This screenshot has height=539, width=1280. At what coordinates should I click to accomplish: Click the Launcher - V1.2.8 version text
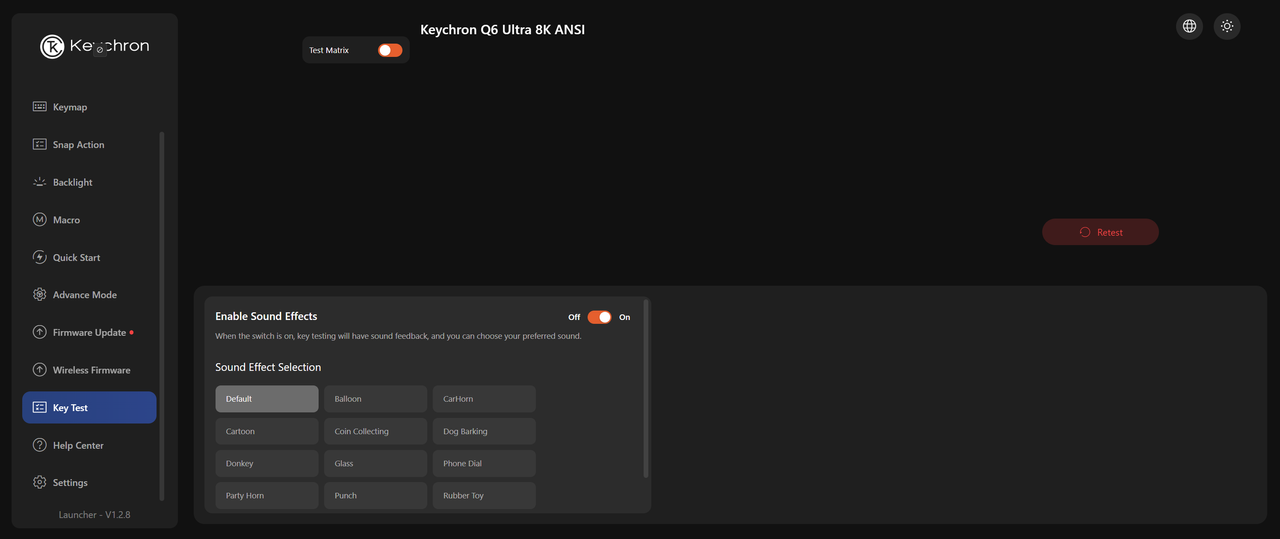[x=95, y=515]
